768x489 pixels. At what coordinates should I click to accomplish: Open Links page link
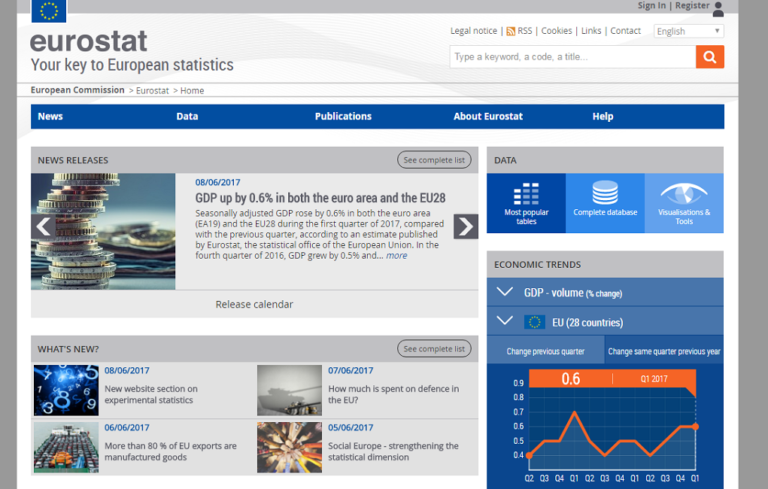click(591, 31)
